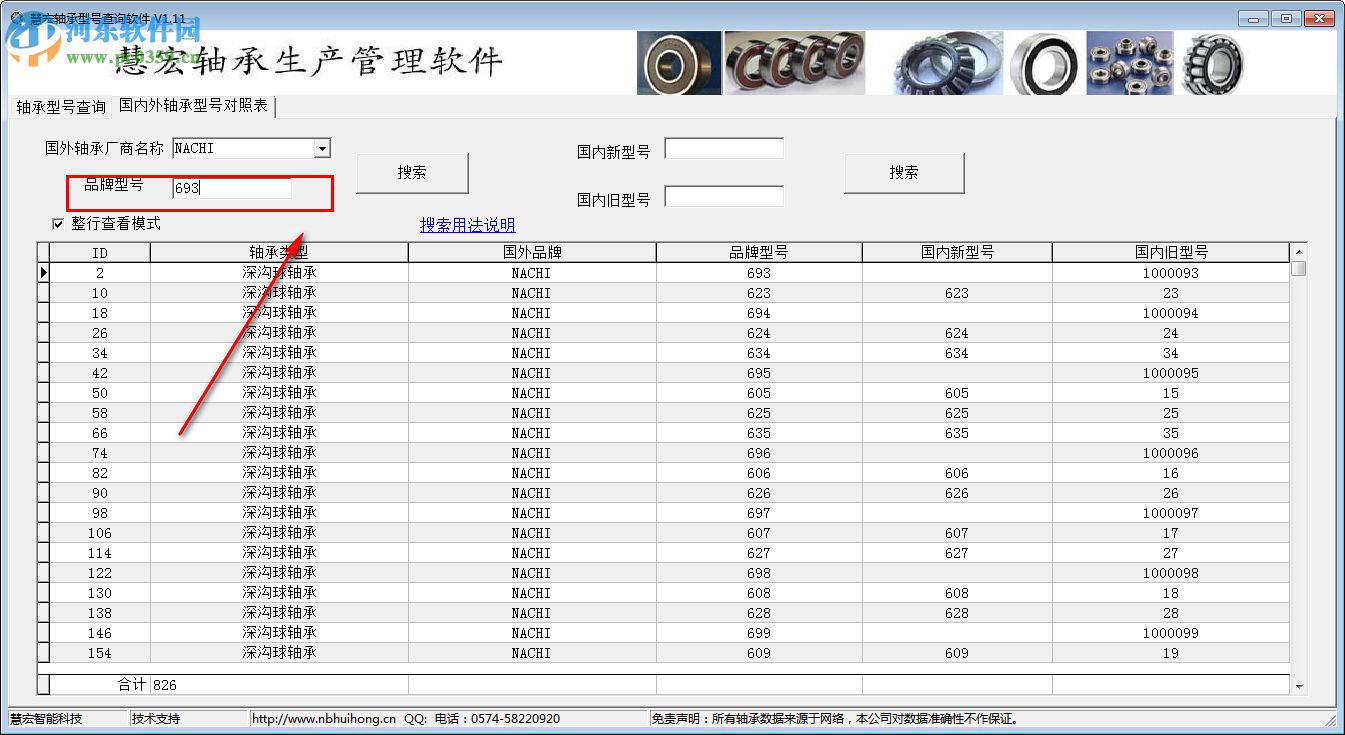Click the black ring bearing image
Image resolution: width=1345 pixels, height=735 pixels.
point(1044,62)
